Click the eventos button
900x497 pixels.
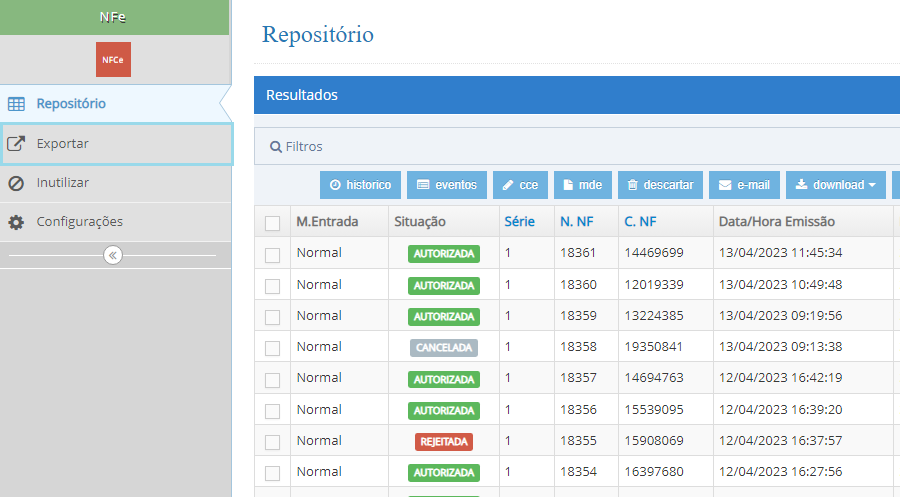coord(447,185)
